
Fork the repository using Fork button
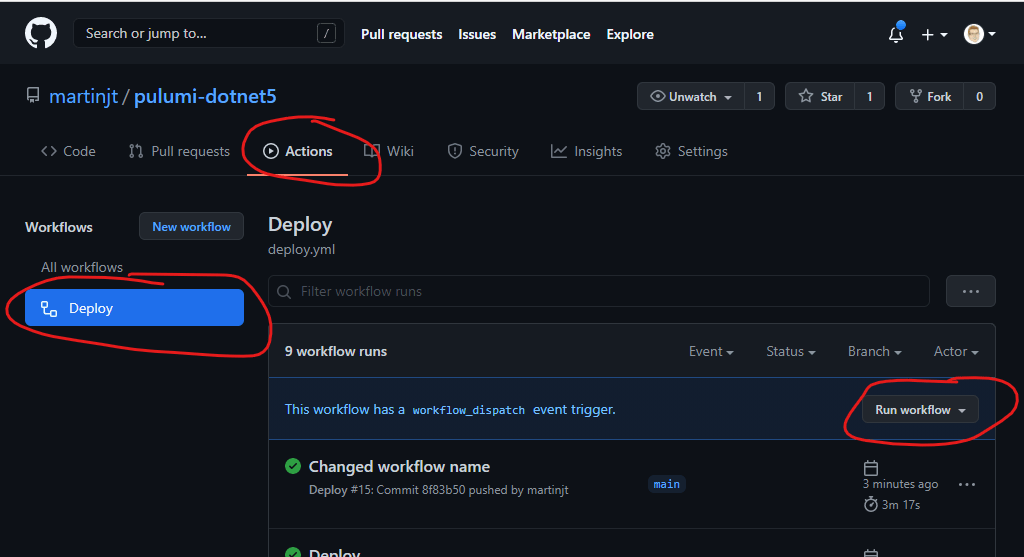point(929,96)
